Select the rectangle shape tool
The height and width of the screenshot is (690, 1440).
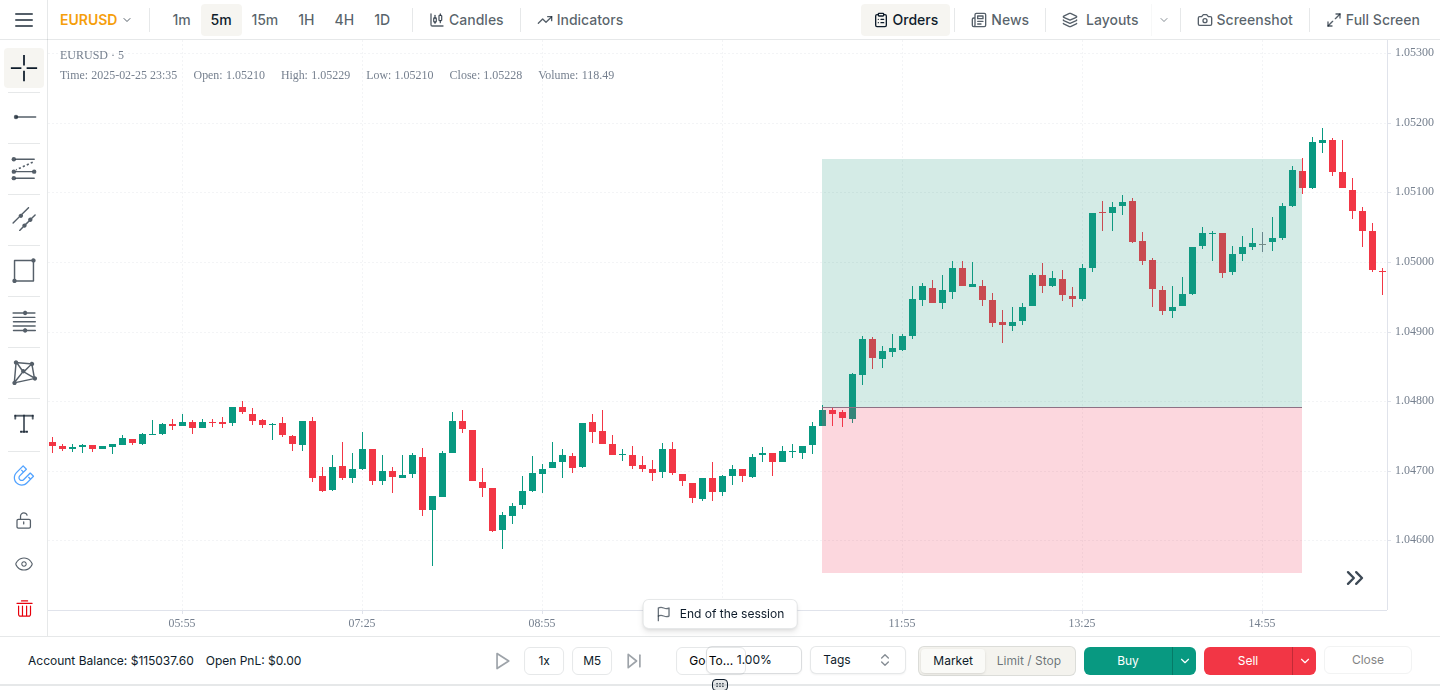point(24,270)
